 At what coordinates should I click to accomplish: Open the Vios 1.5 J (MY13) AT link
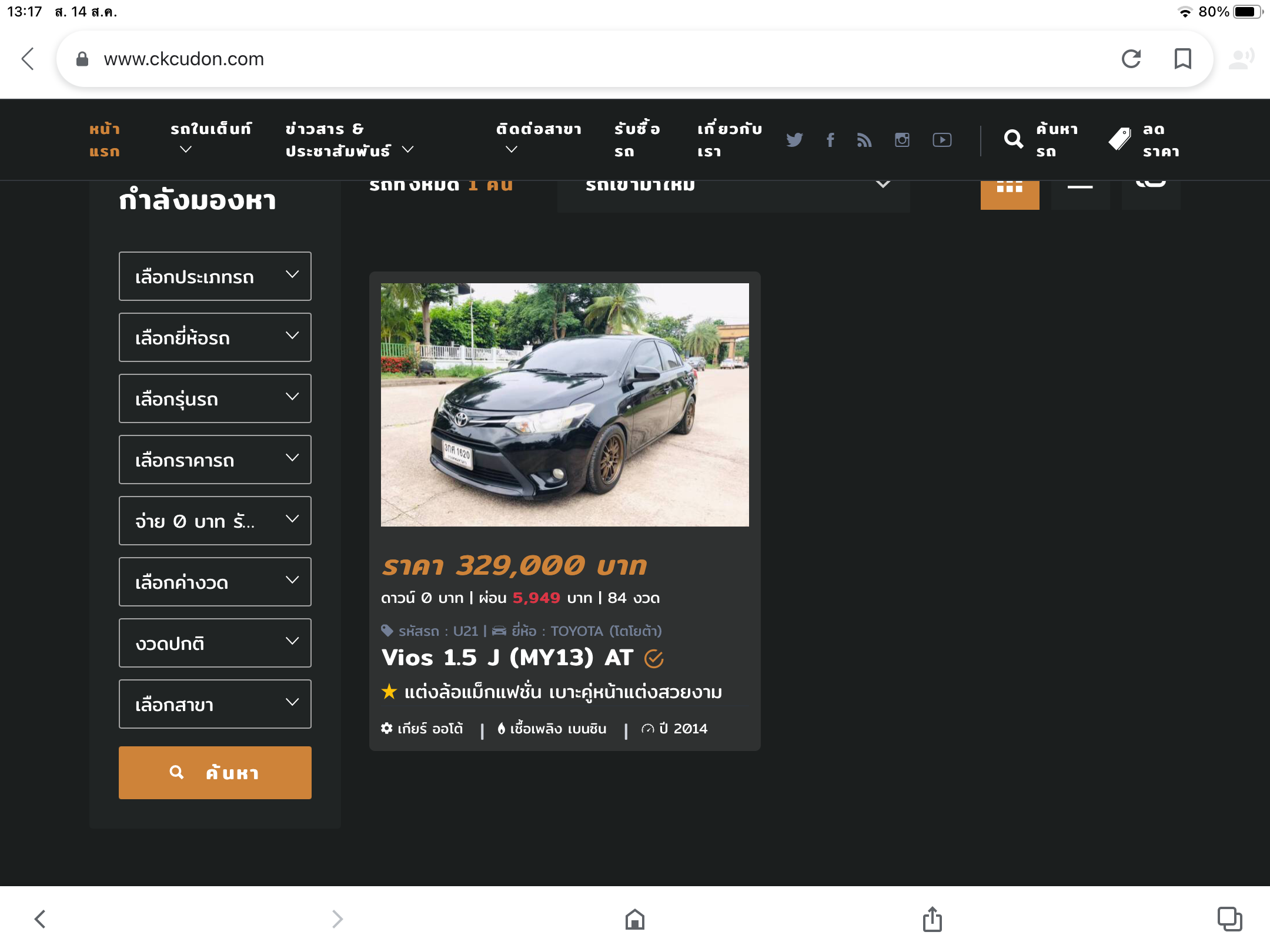(507, 658)
